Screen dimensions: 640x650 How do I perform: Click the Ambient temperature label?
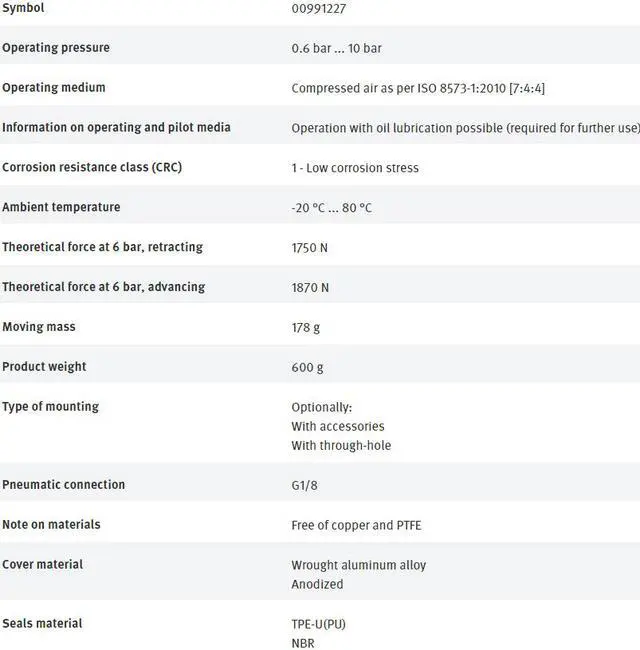pos(61,208)
